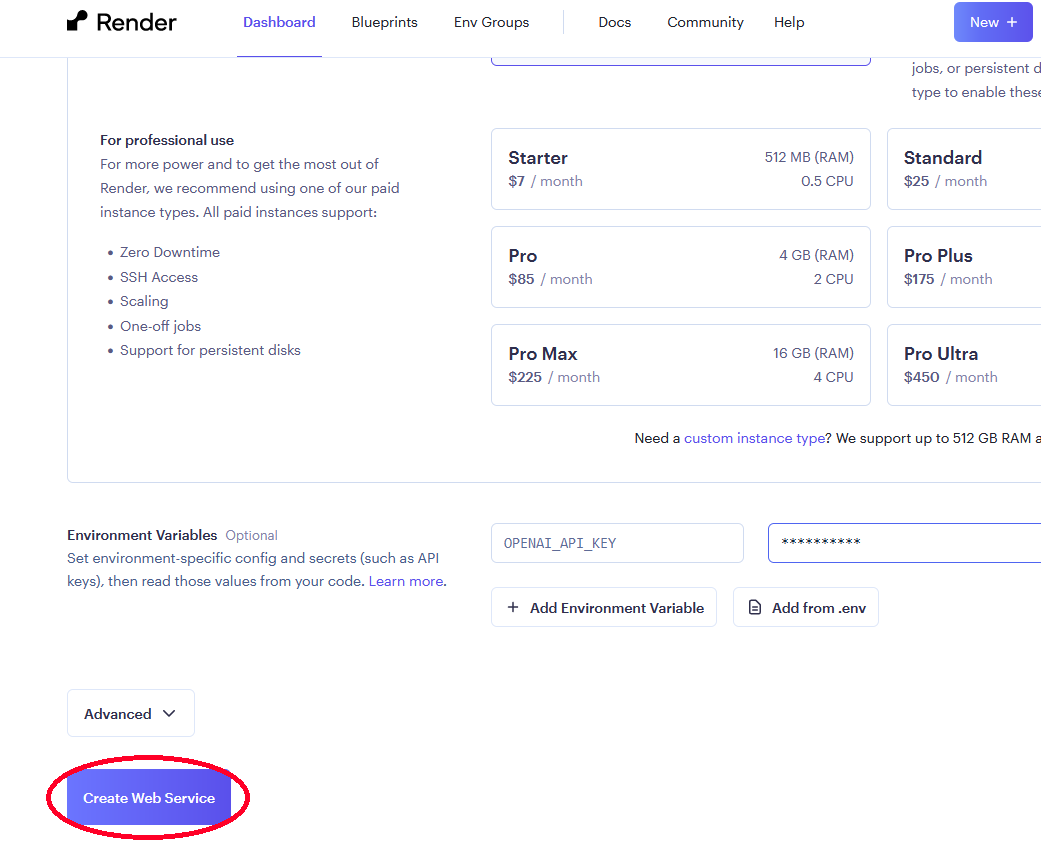
Task: Click the OPENAI_API_KEY input field
Action: pos(616,542)
